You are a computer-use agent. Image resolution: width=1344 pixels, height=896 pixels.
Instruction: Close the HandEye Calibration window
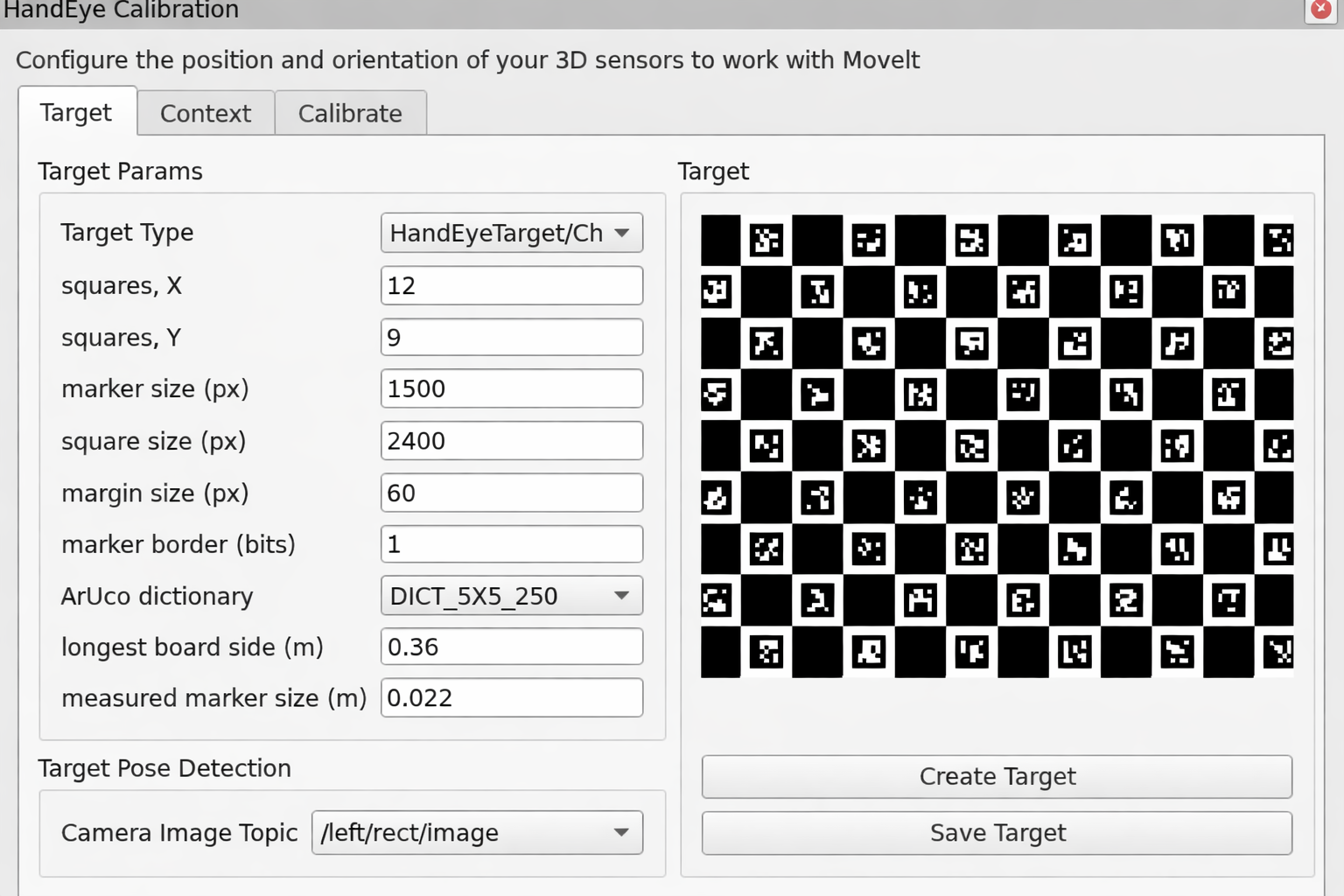pyautogui.click(x=1319, y=10)
